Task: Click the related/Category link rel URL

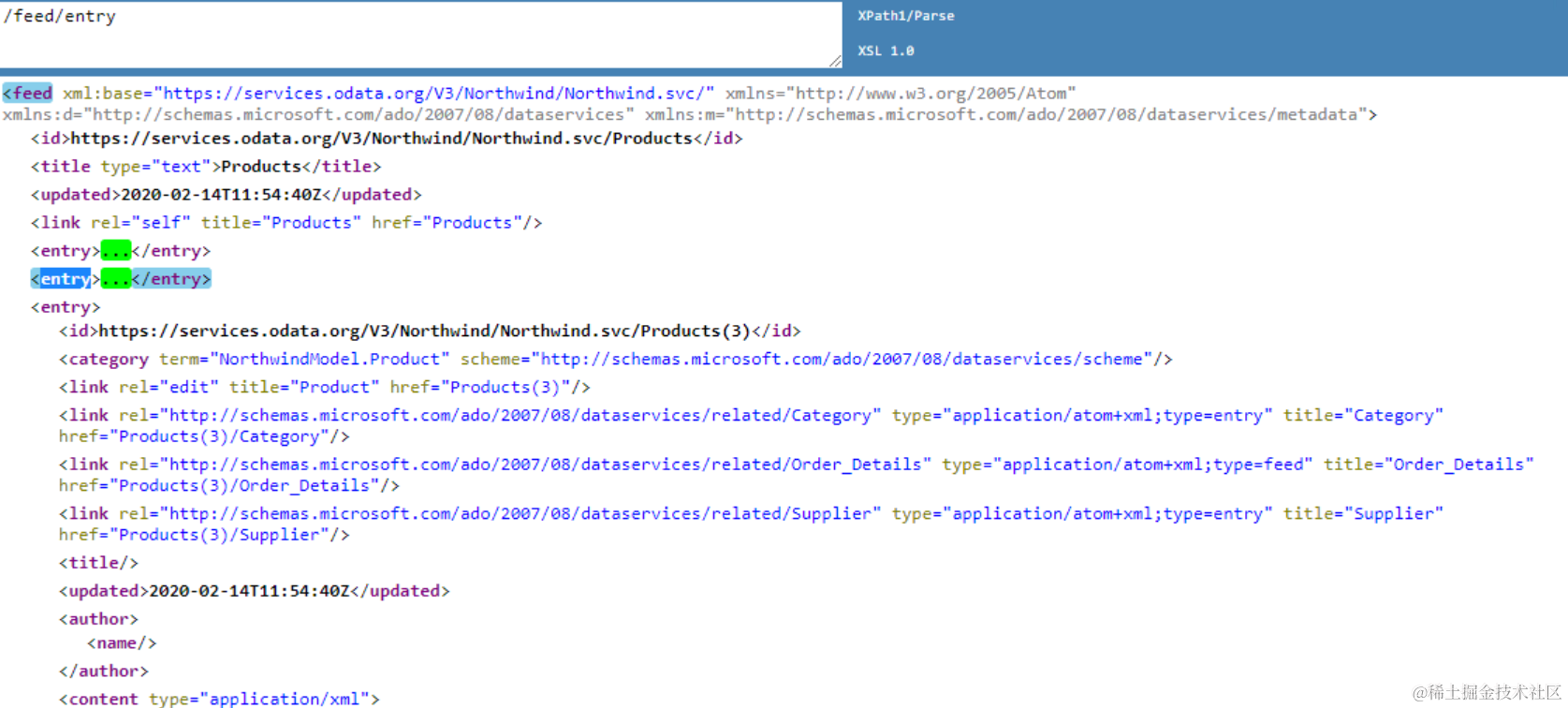Action: (520, 415)
